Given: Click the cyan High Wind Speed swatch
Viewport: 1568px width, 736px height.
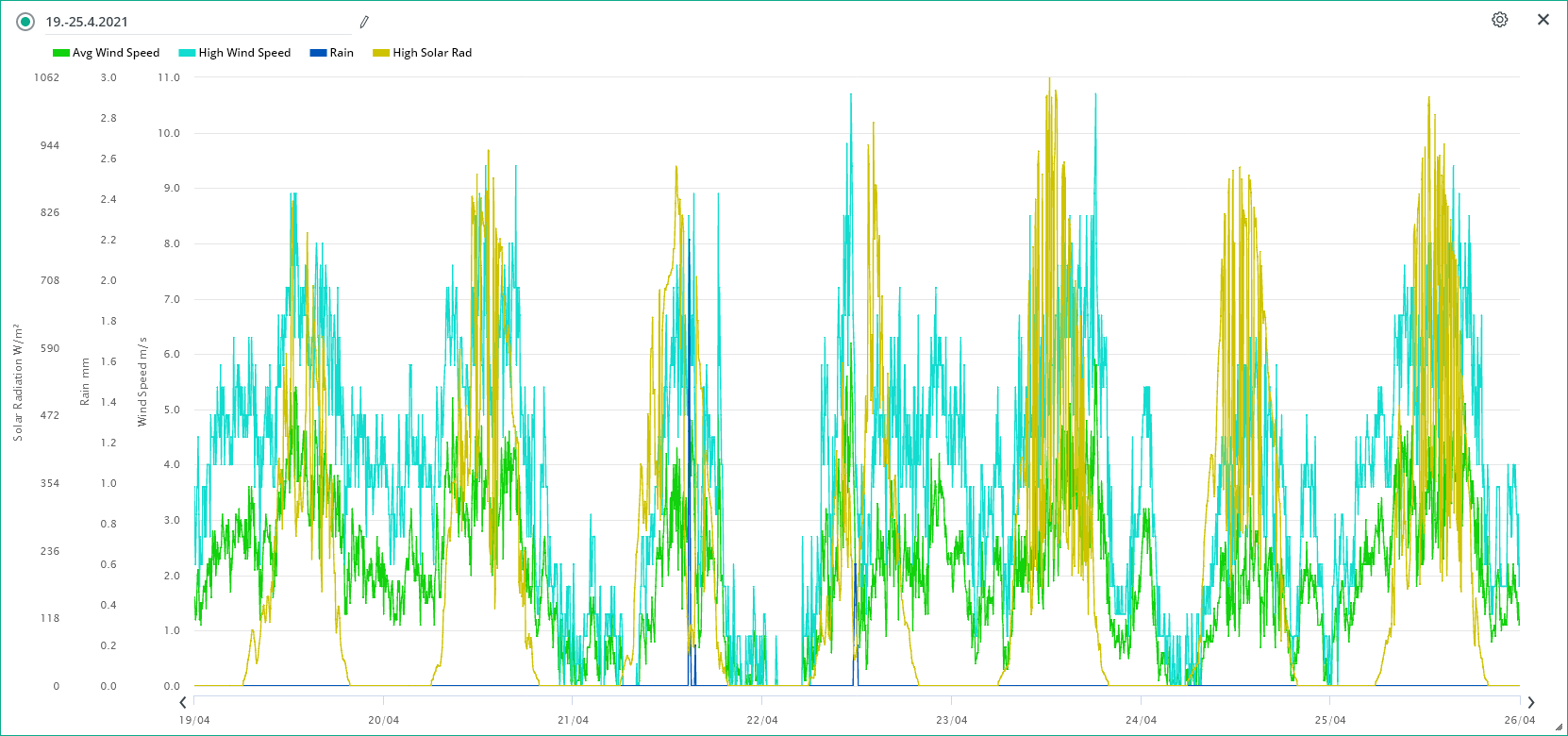Looking at the screenshot, I should tap(187, 53).
